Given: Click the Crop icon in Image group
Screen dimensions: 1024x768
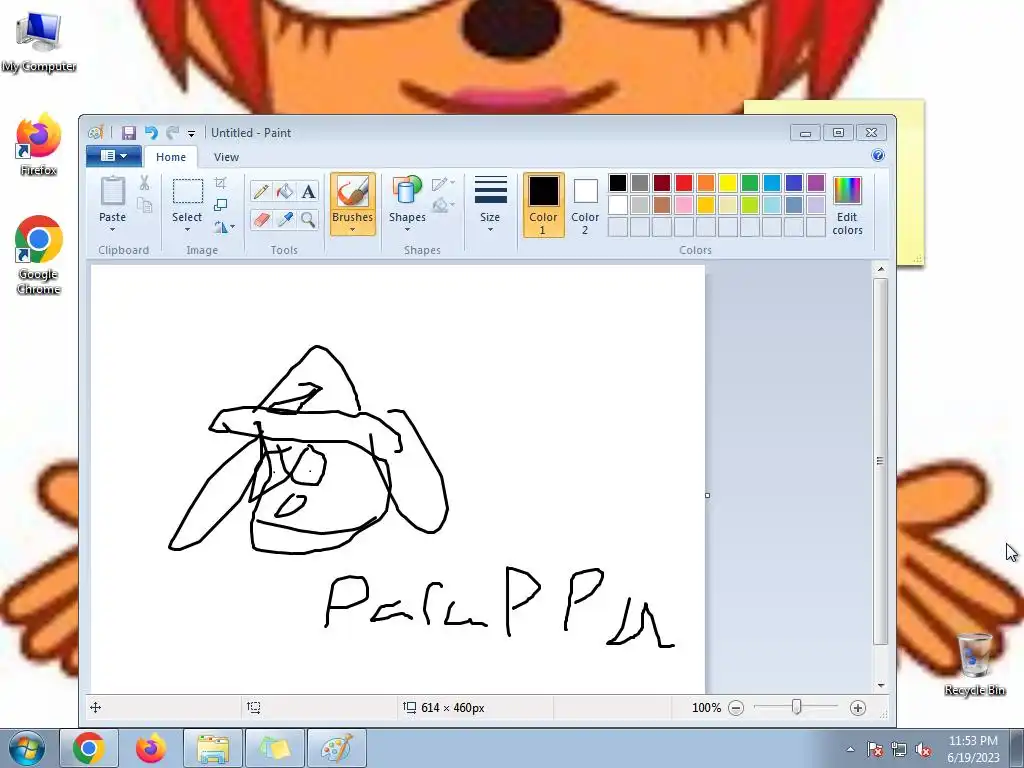Looking at the screenshot, I should click(x=221, y=184).
